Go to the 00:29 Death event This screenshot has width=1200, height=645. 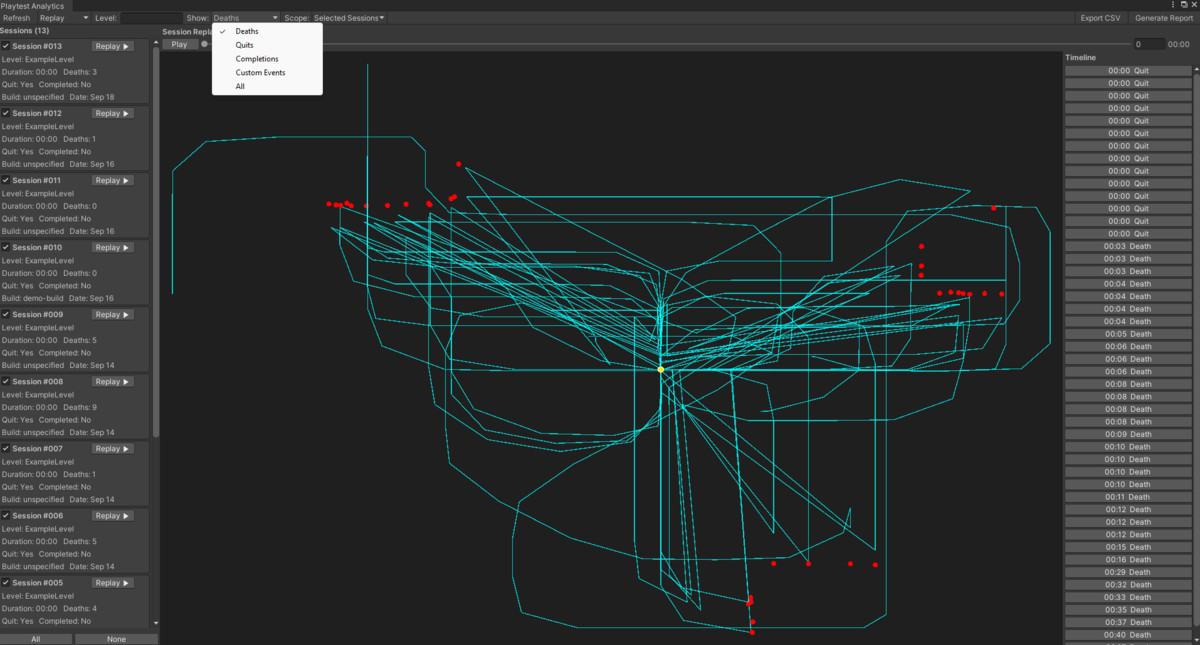(x=1128, y=572)
